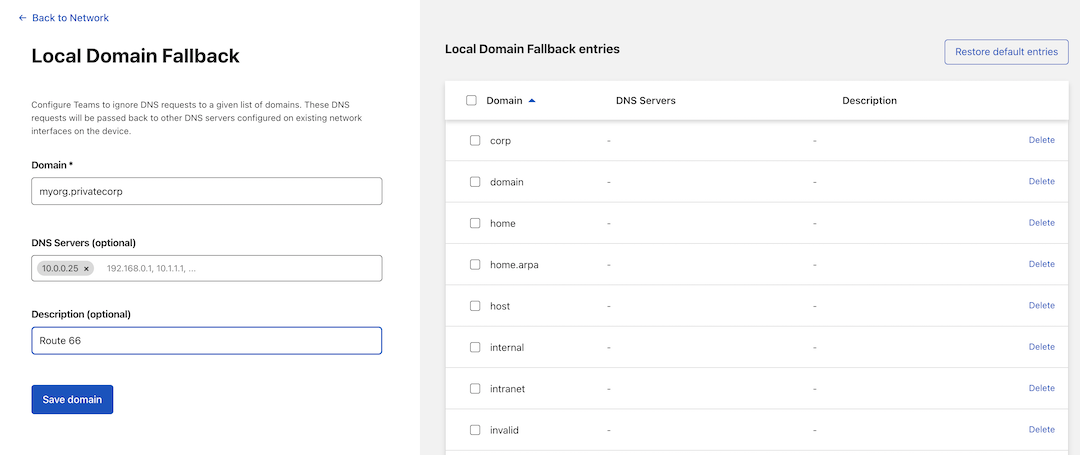Select the home.arpa row checkbox
Viewport: 1080px width, 455px height.
(x=475, y=265)
